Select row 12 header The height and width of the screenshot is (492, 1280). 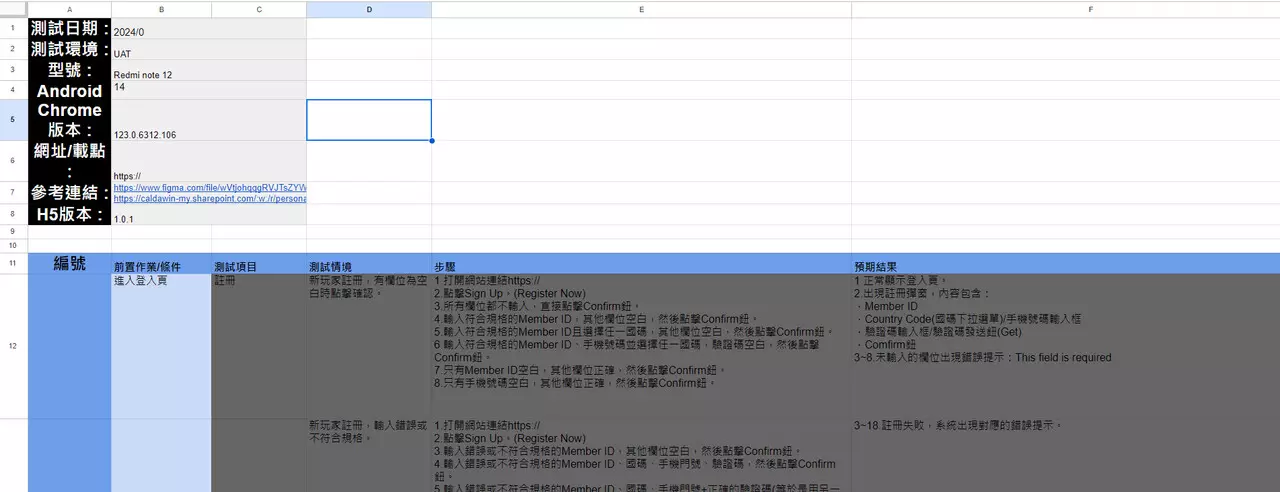click(x=13, y=346)
